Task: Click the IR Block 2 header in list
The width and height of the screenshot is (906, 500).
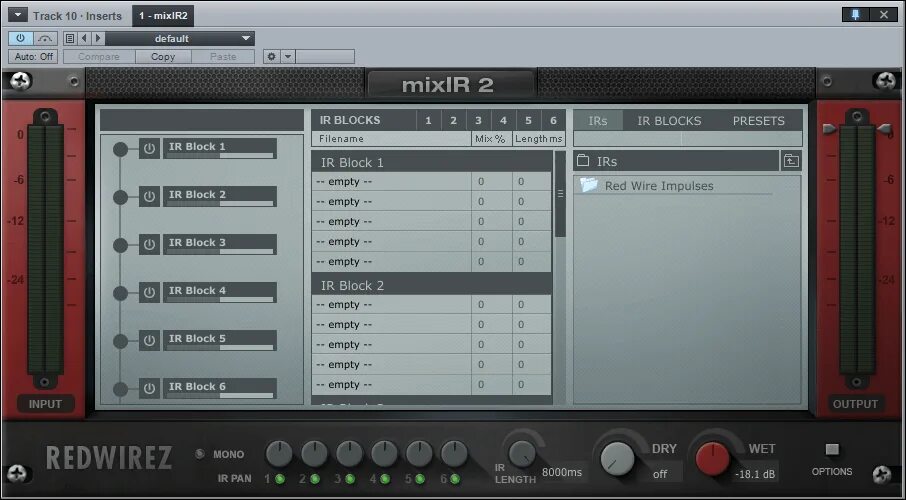Action: click(x=432, y=286)
